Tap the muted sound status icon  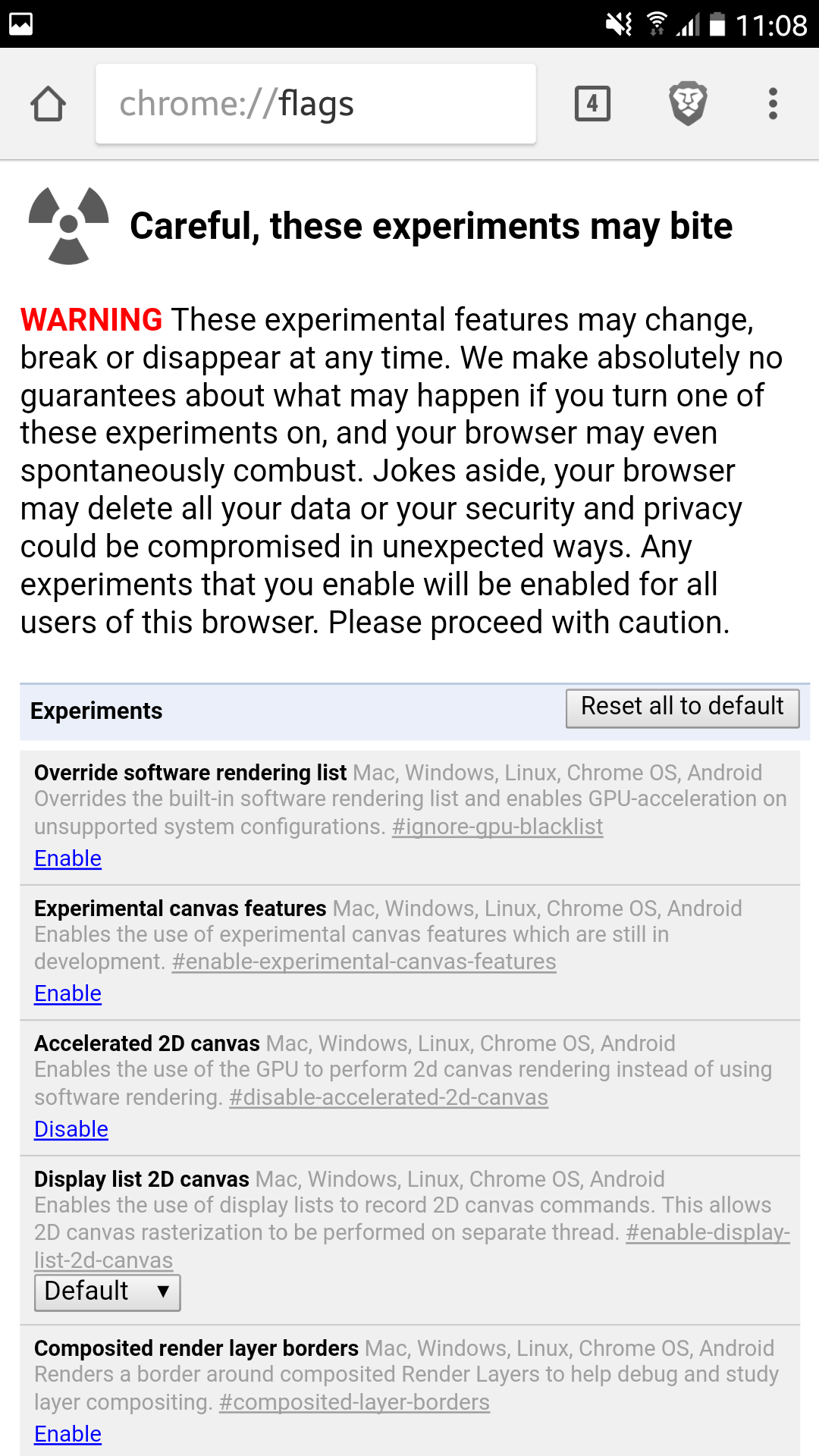[619, 24]
